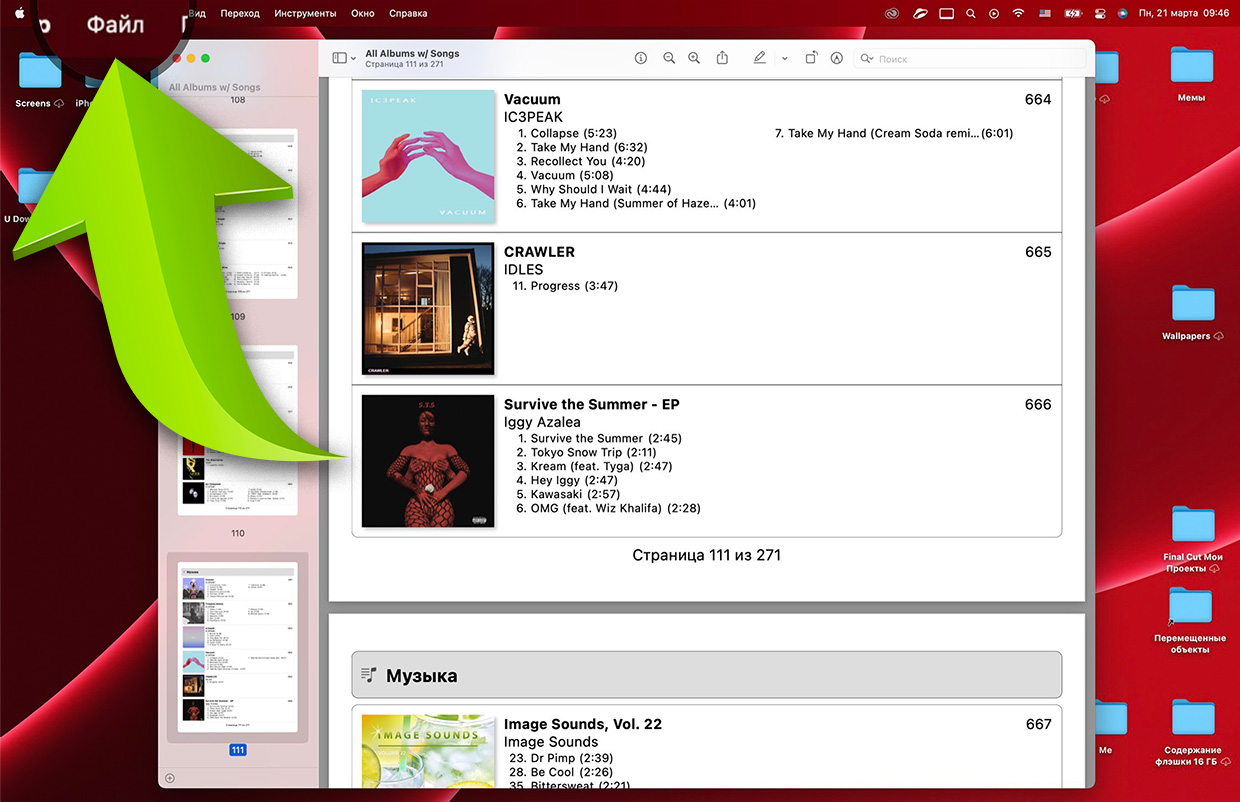
Task: Click the Переход menu item
Action: 240,14
